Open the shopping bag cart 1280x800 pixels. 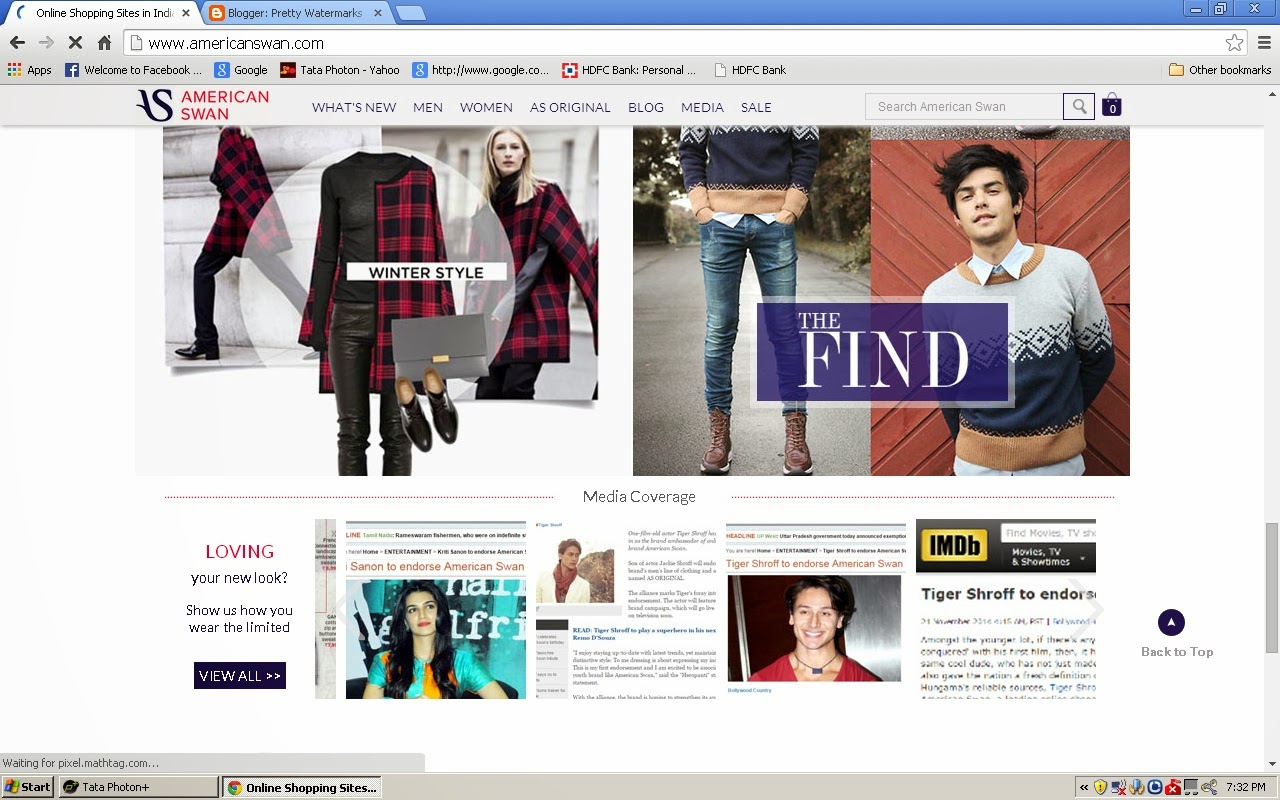[1112, 105]
